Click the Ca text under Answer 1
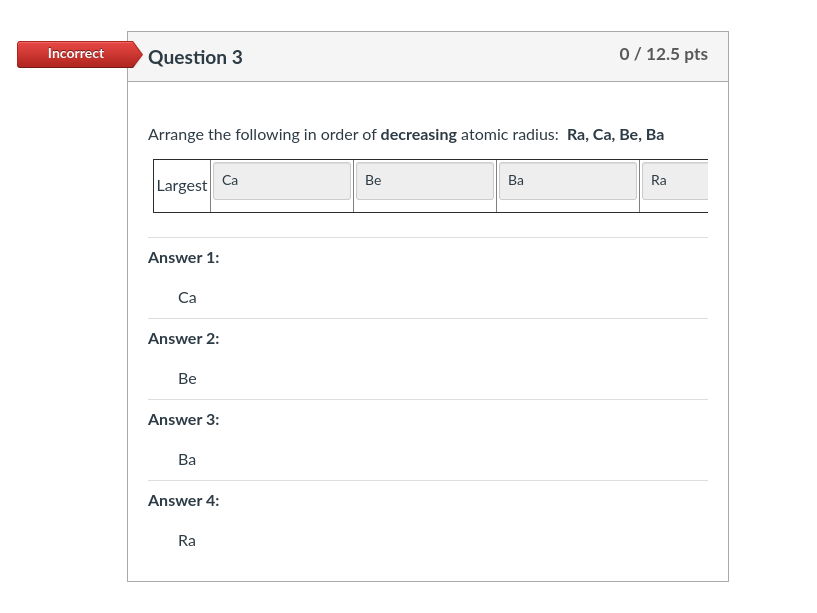 click(x=187, y=298)
